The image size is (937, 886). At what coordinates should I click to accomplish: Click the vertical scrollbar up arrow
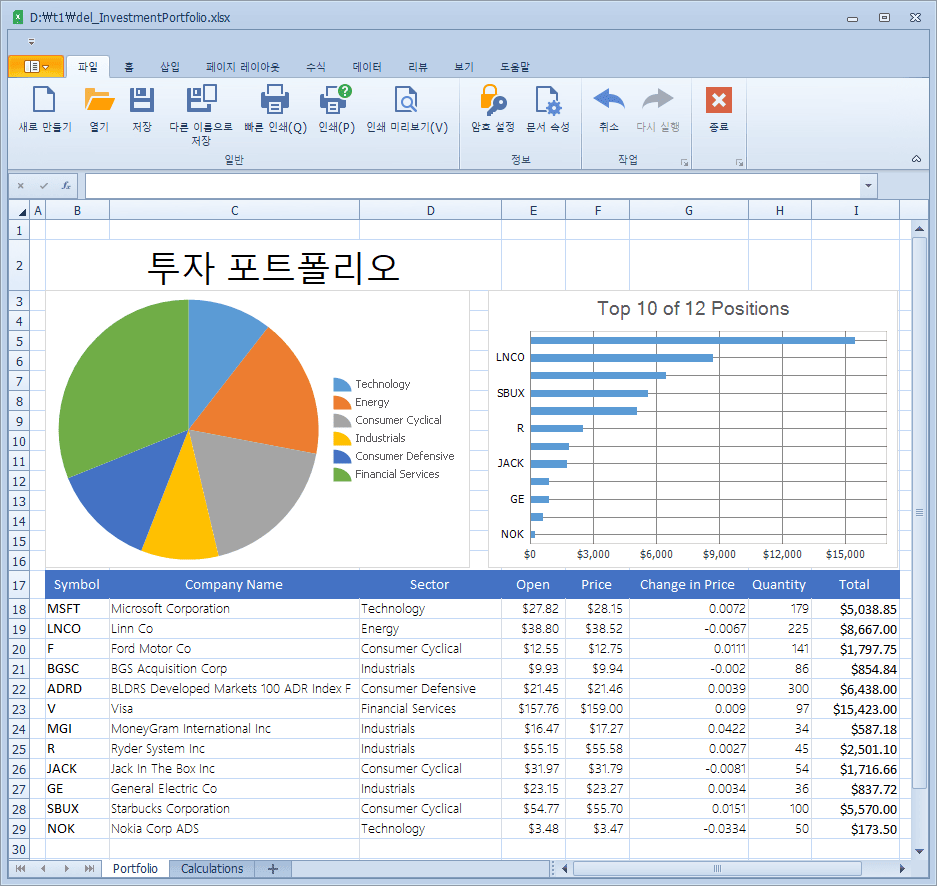point(919,229)
